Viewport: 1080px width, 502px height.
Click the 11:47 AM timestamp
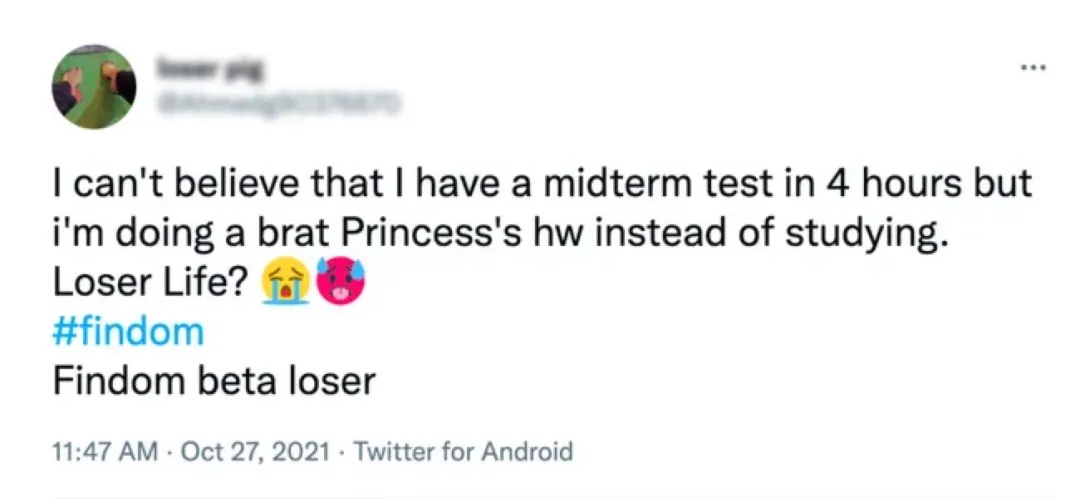tap(103, 451)
